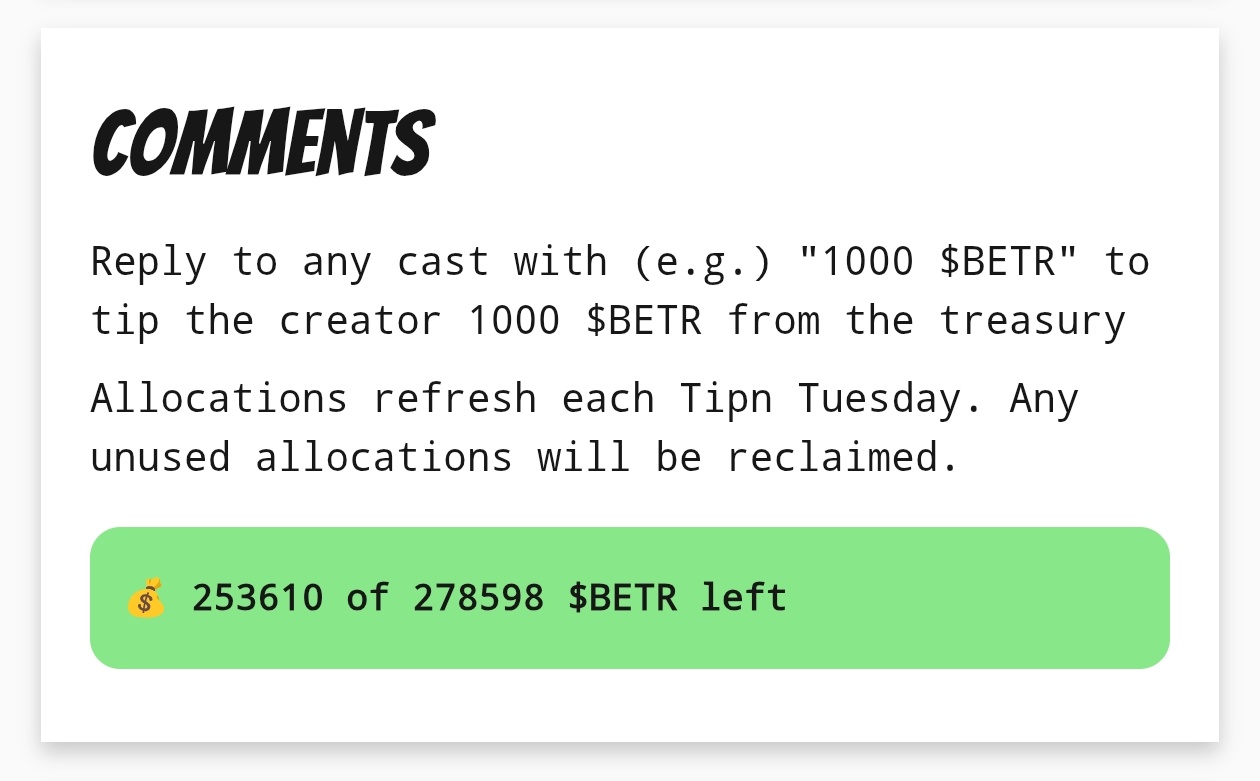
Task: Click the 253610 remaining amount
Action: (258, 598)
